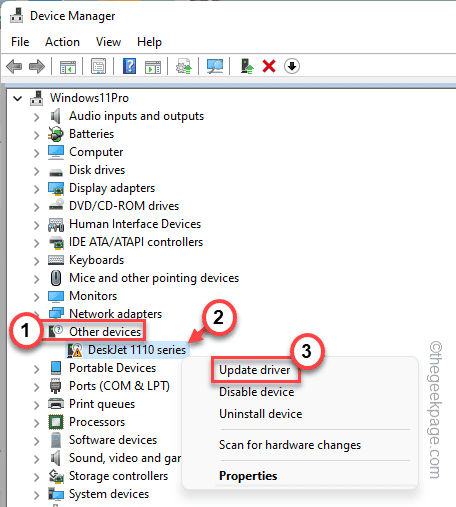Select the Other devices category

click(x=105, y=332)
